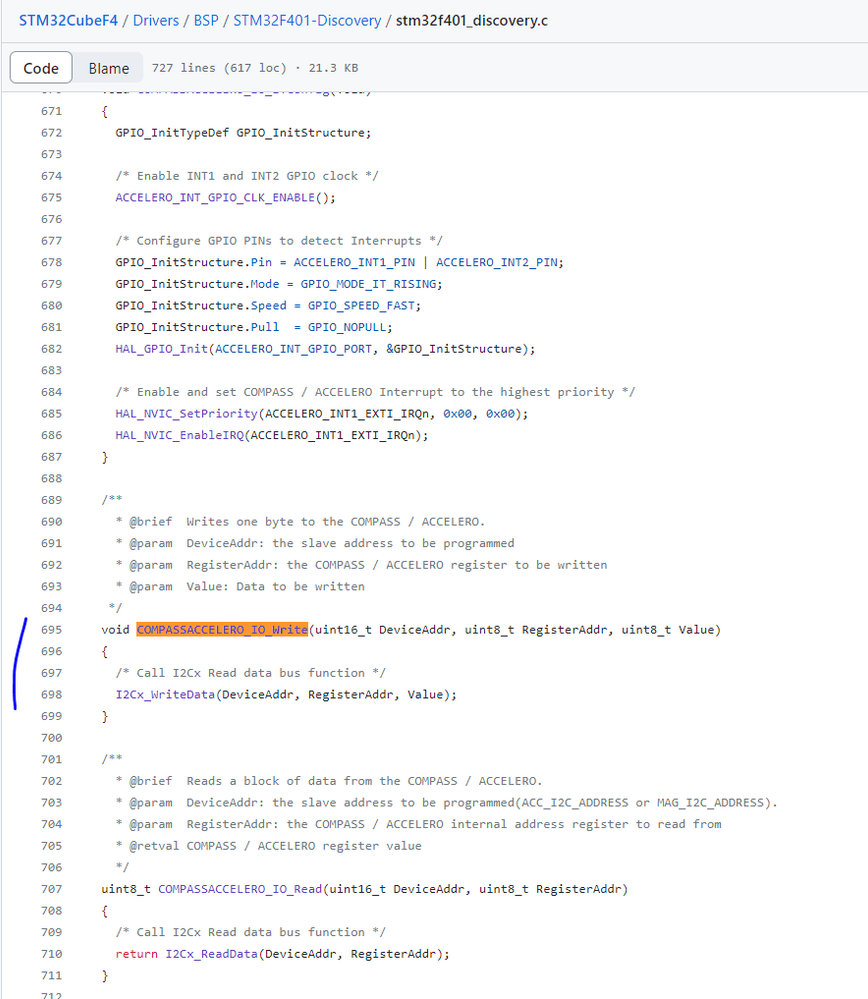Select line number 695
Screen dimensions: 868x999
click(x=52, y=629)
